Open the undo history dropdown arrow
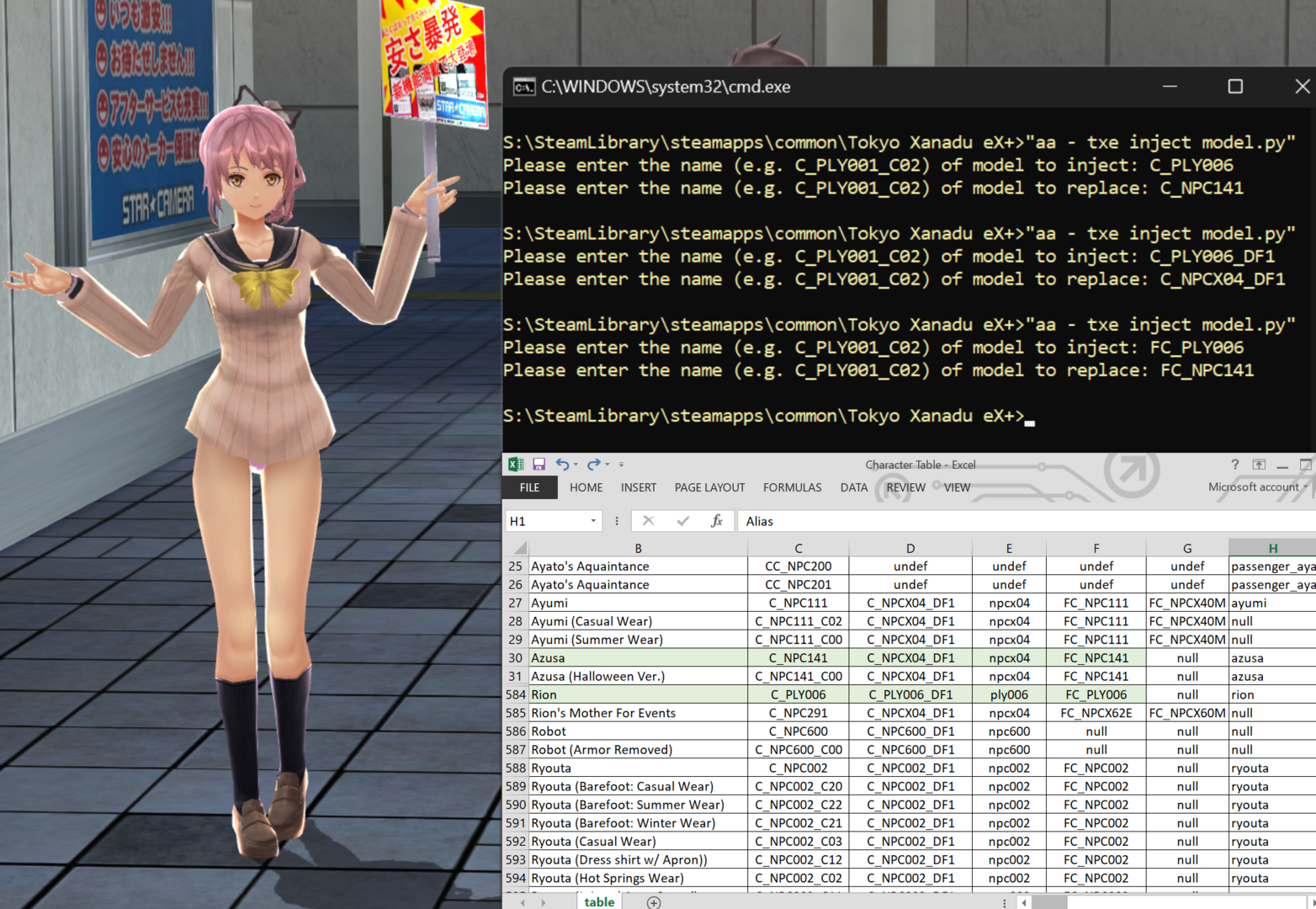Image resolution: width=1316 pixels, height=909 pixels. 576,465
